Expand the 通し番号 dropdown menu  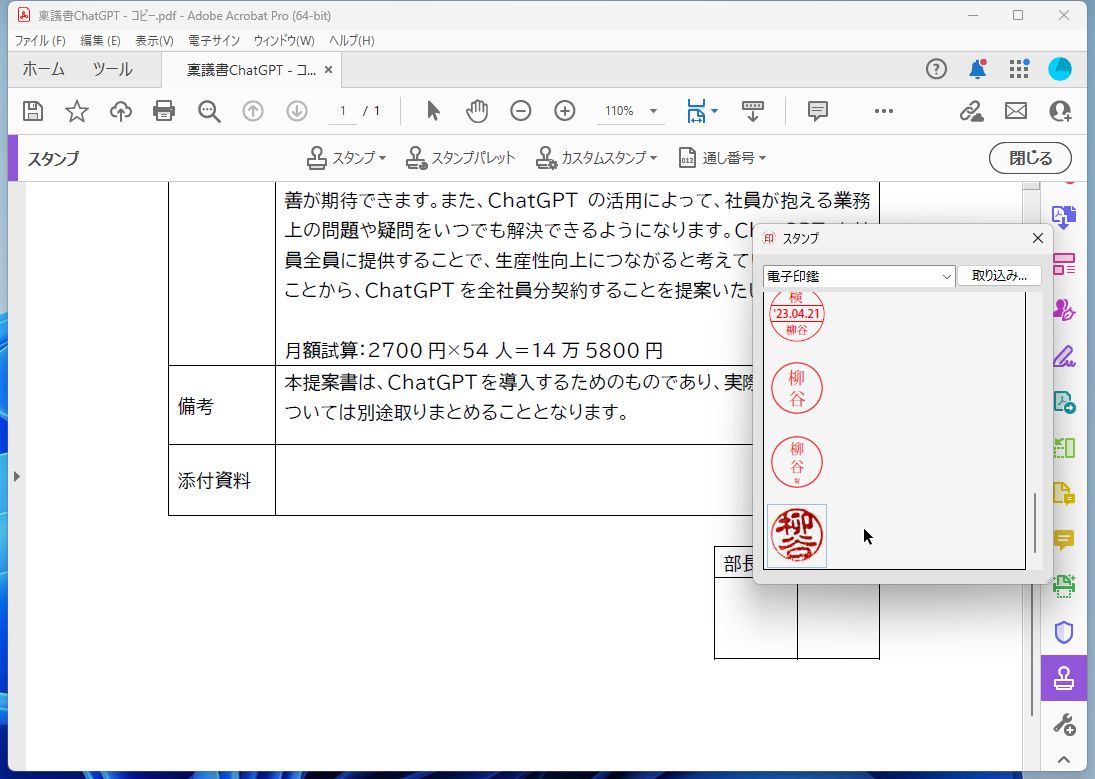click(x=722, y=157)
